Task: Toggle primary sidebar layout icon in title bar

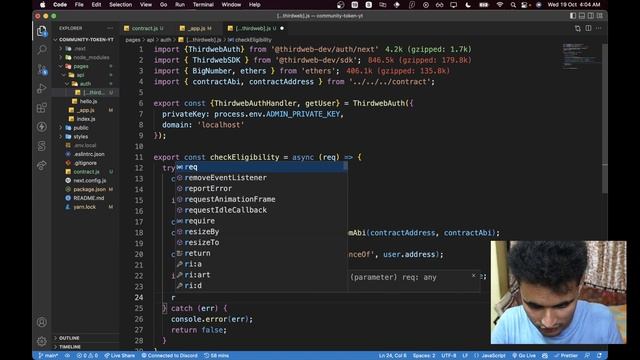Action: click(x=573, y=16)
